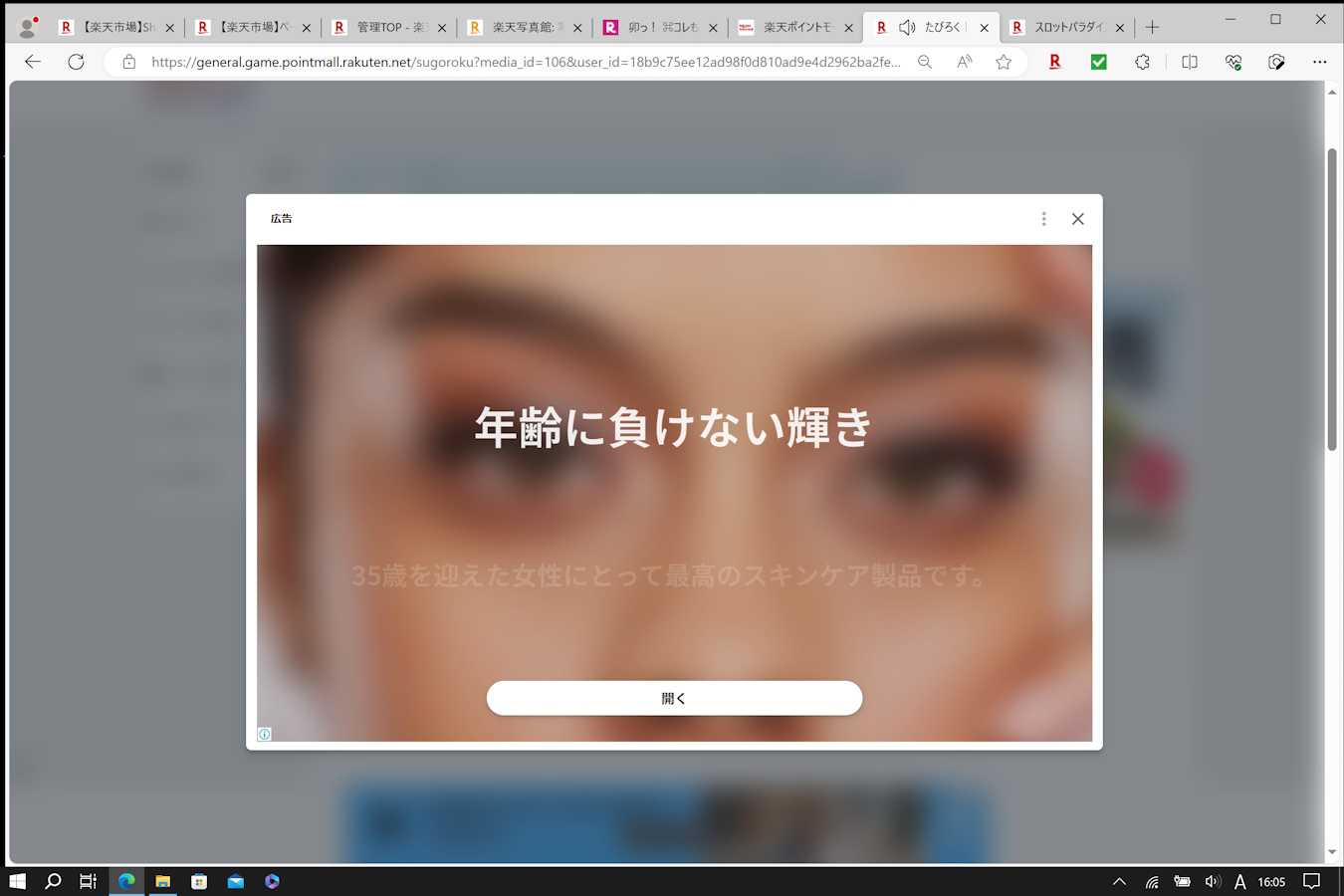Open the Rakuten extension icon
This screenshot has height=896, width=1344.
coord(1054,62)
